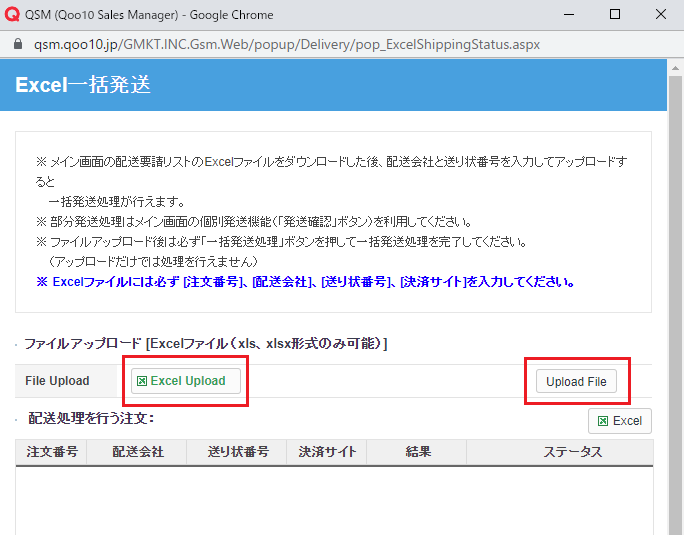Click the File Upload label
The image size is (684, 535).
57,381
